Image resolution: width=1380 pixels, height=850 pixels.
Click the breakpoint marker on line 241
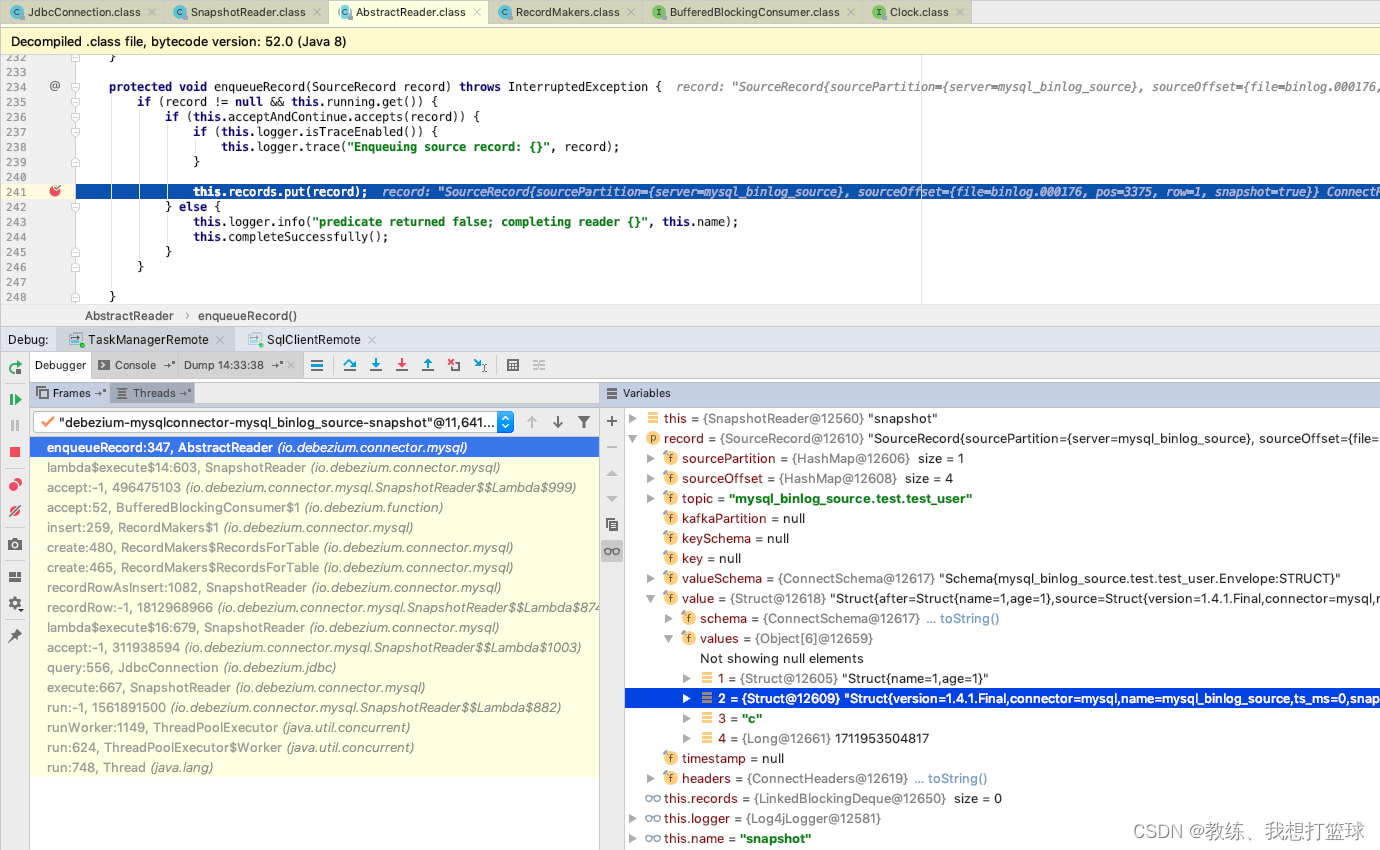point(56,191)
